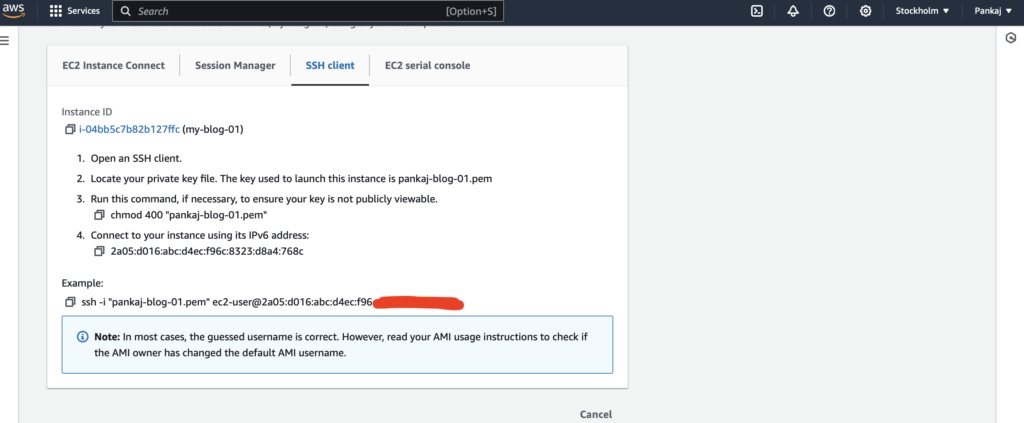This screenshot has height=423, width=1024.
Task: Click the ssh -i example command text
Action: (x=227, y=302)
